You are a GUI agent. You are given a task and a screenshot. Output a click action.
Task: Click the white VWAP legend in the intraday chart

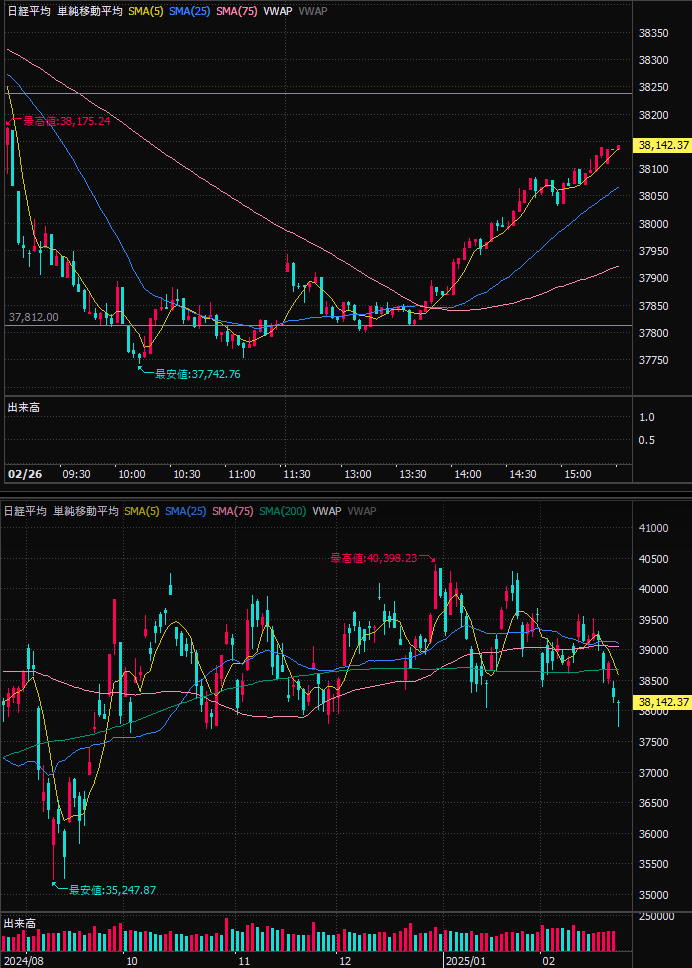click(278, 11)
